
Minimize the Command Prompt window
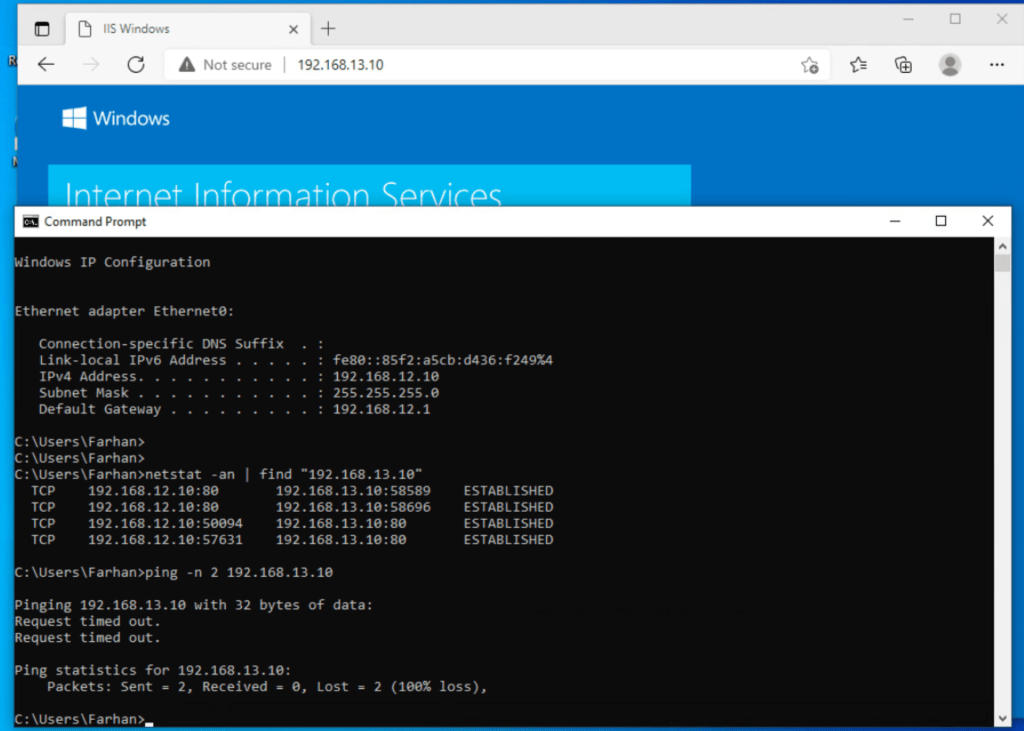pos(894,221)
